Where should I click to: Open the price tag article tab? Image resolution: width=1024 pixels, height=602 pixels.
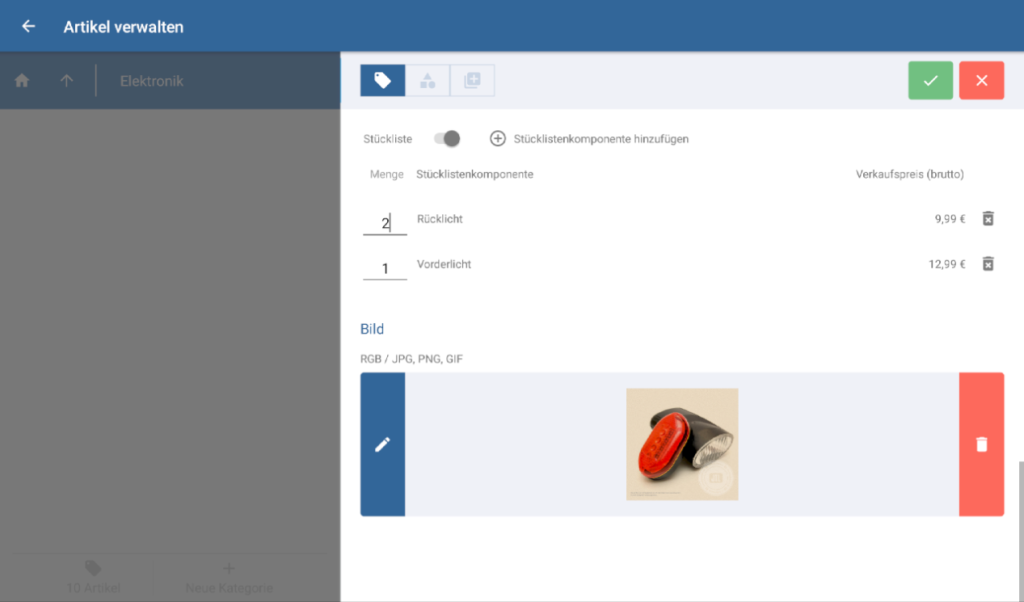click(x=382, y=81)
